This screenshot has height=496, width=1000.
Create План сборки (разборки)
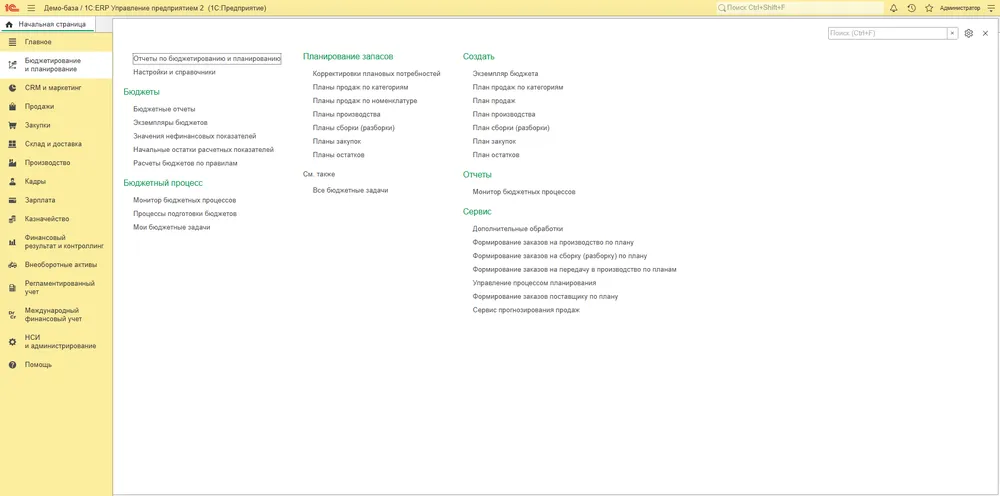(x=511, y=128)
